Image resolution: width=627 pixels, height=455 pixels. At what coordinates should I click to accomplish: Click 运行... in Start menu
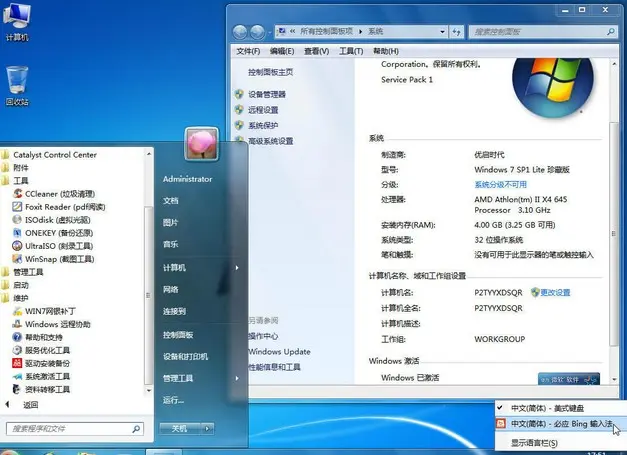(x=173, y=400)
